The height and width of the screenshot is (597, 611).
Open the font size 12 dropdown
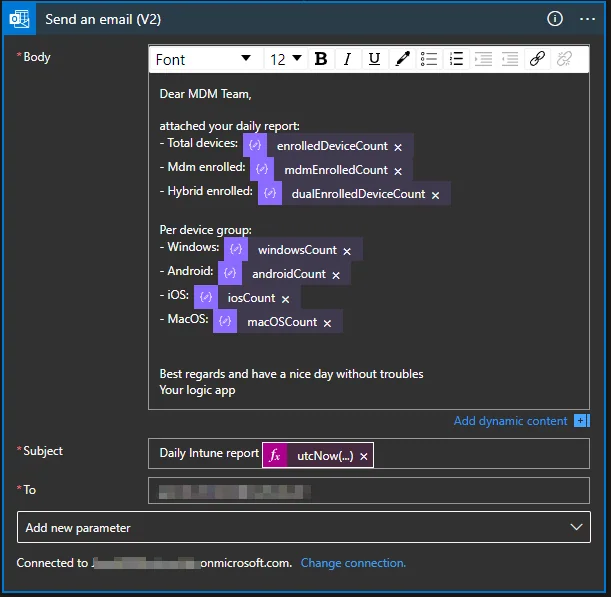(286, 59)
